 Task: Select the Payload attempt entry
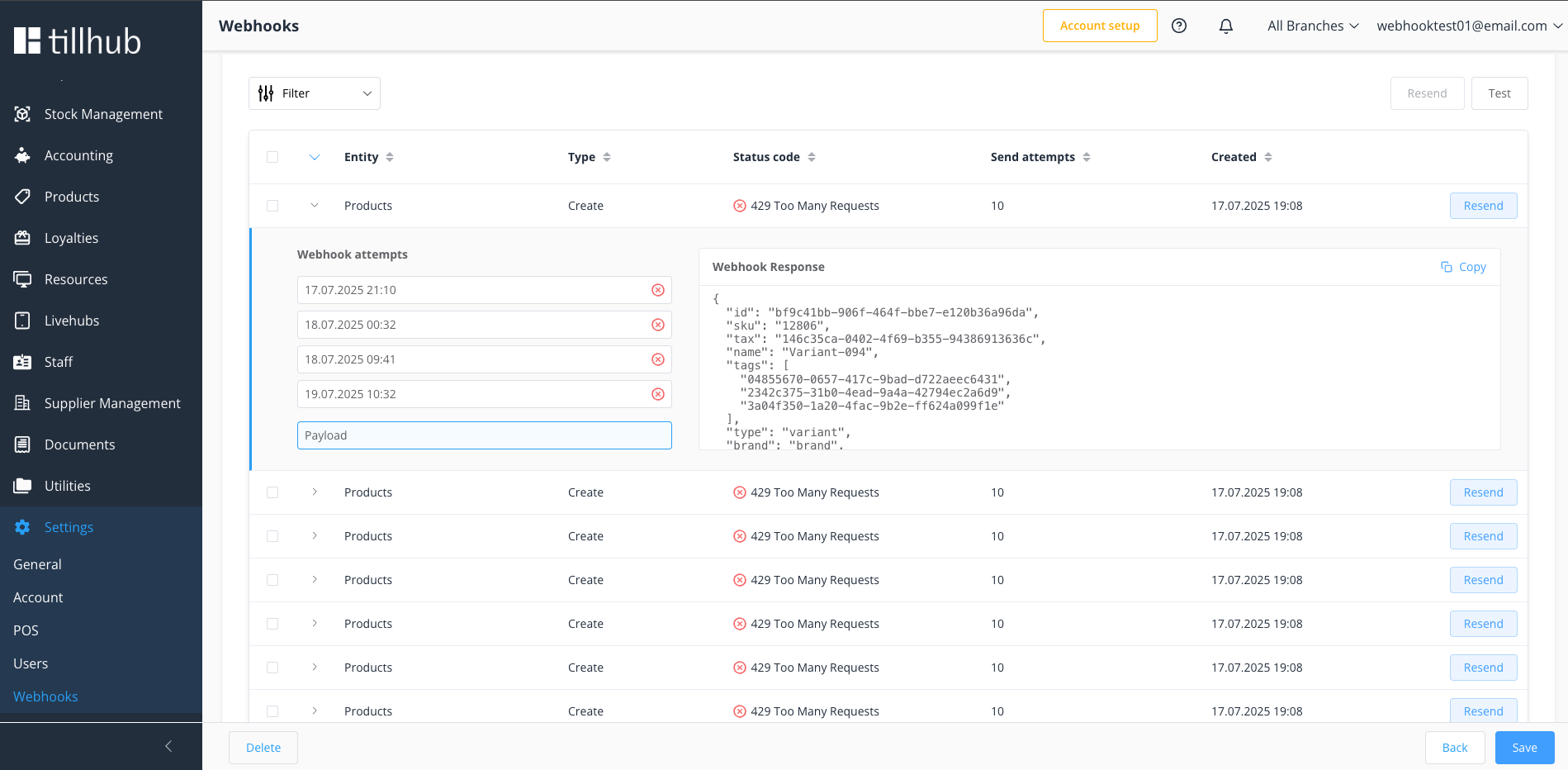click(485, 435)
